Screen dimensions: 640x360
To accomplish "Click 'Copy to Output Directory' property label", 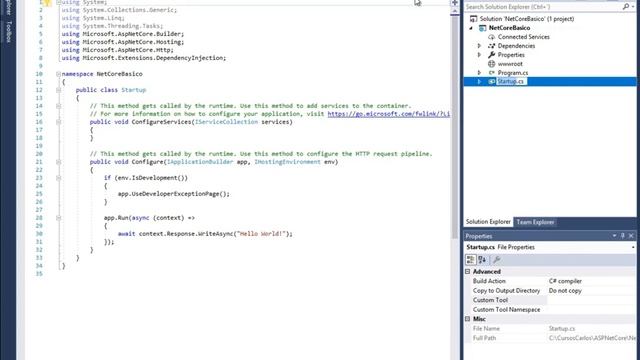I will point(506,291).
